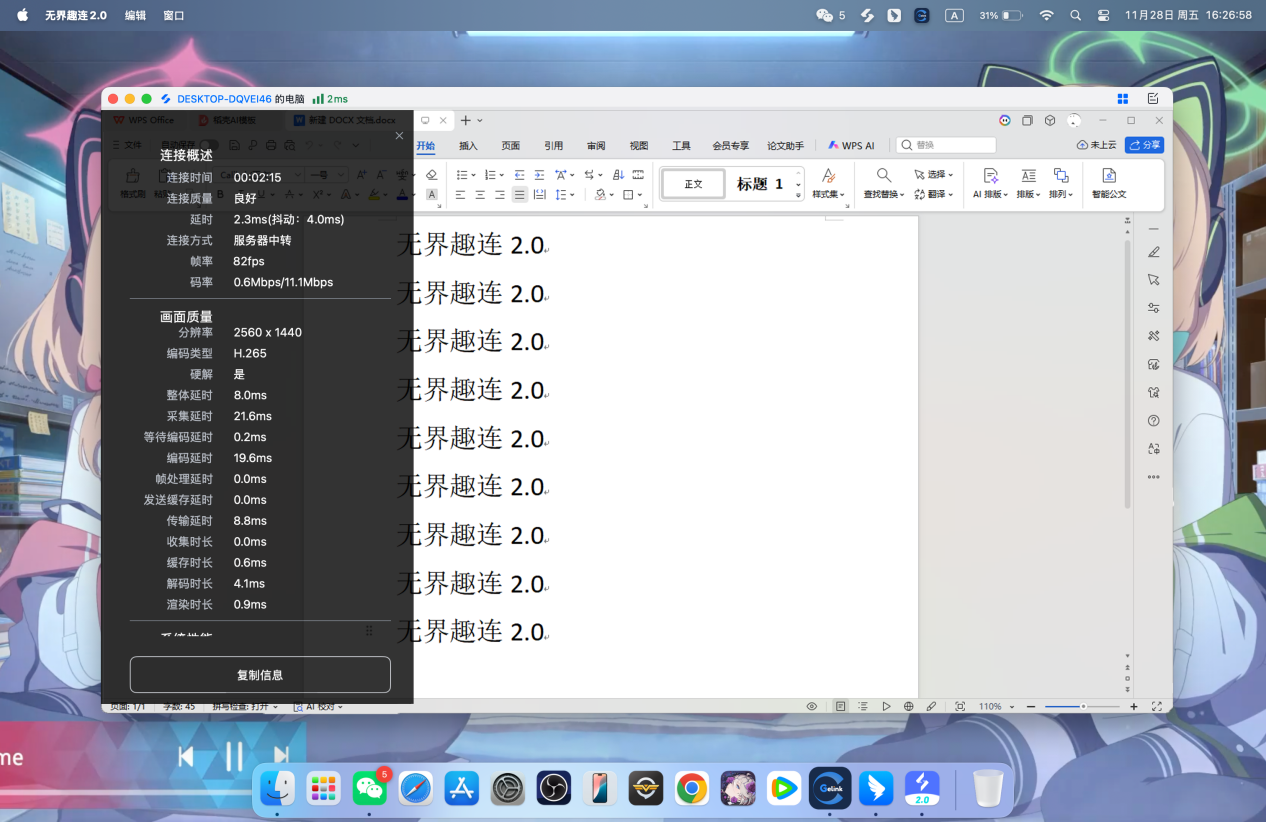Pause the music player playback
Image resolution: width=1266 pixels, height=822 pixels.
(x=234, y=757)
